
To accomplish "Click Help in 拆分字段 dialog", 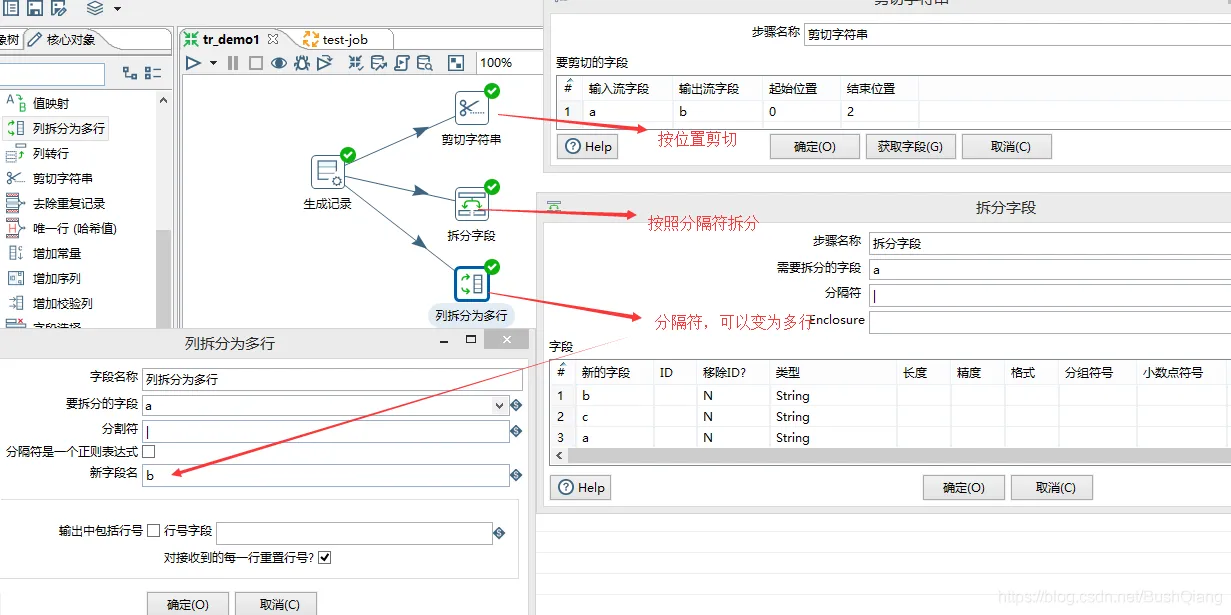I will tap(581, 487).
